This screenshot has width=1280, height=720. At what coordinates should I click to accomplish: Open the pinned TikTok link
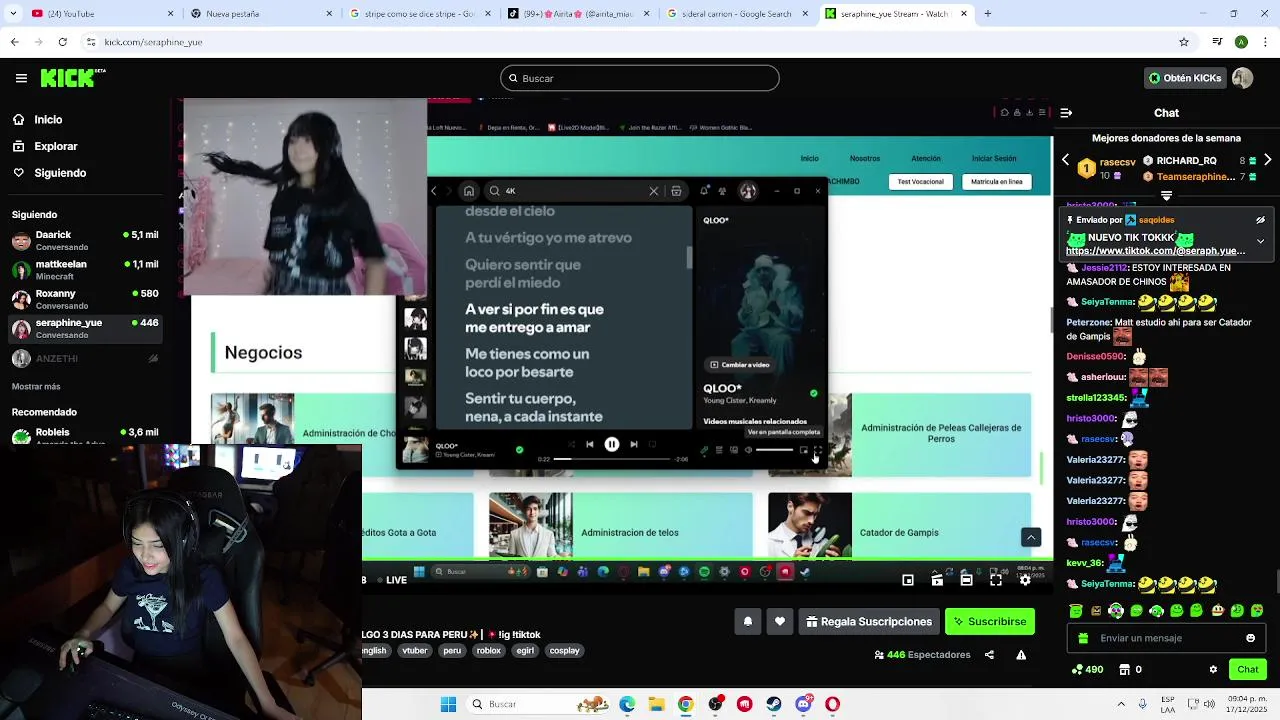click(1156, 252)
